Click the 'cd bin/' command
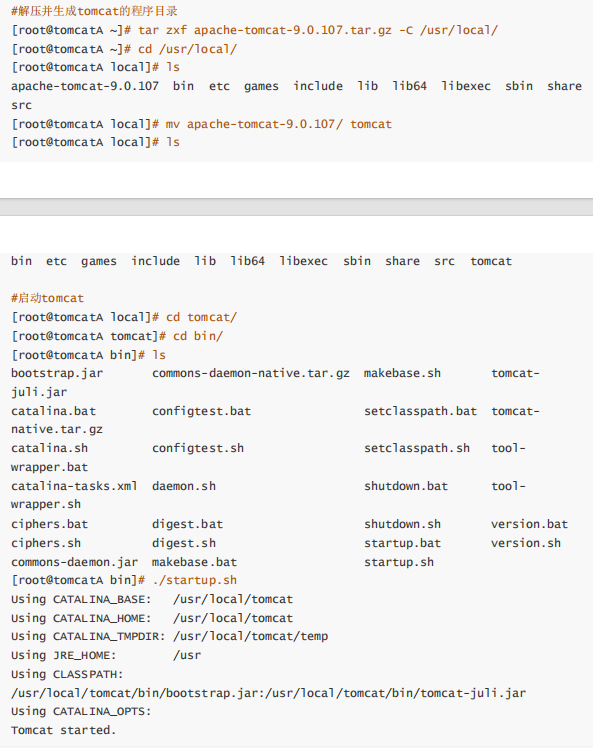The image size is (593, 749). coord(198,336)
